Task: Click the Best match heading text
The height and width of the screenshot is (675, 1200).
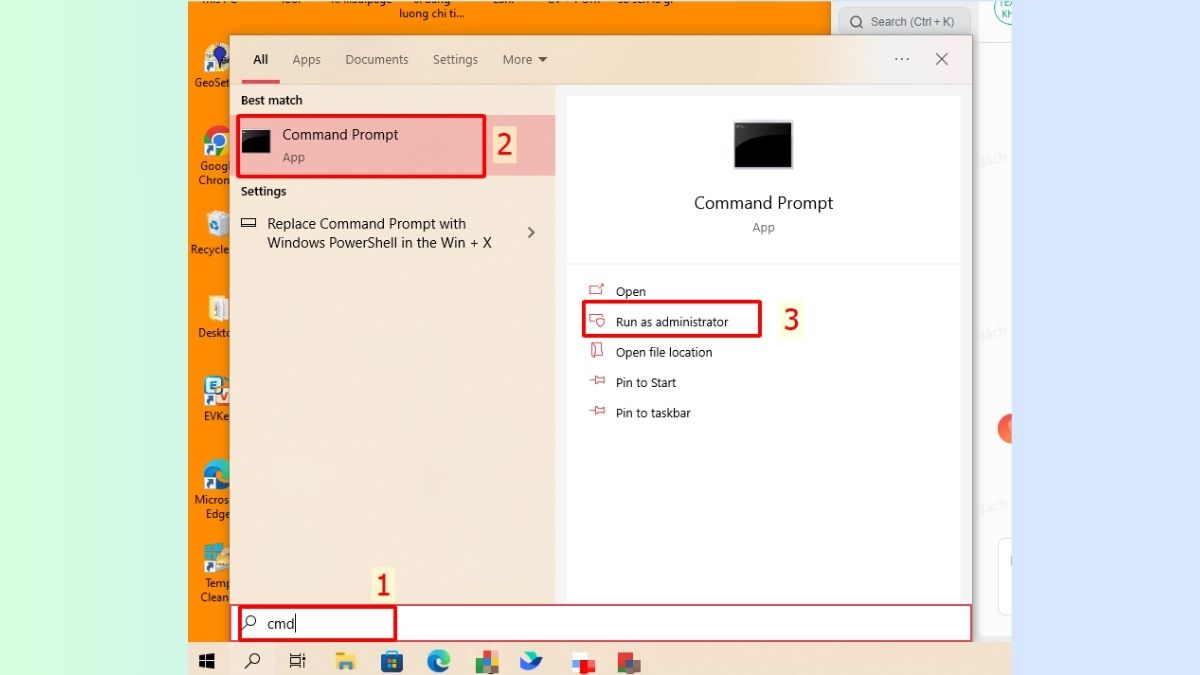Action: pyautogui.click(x=271, y=100)
